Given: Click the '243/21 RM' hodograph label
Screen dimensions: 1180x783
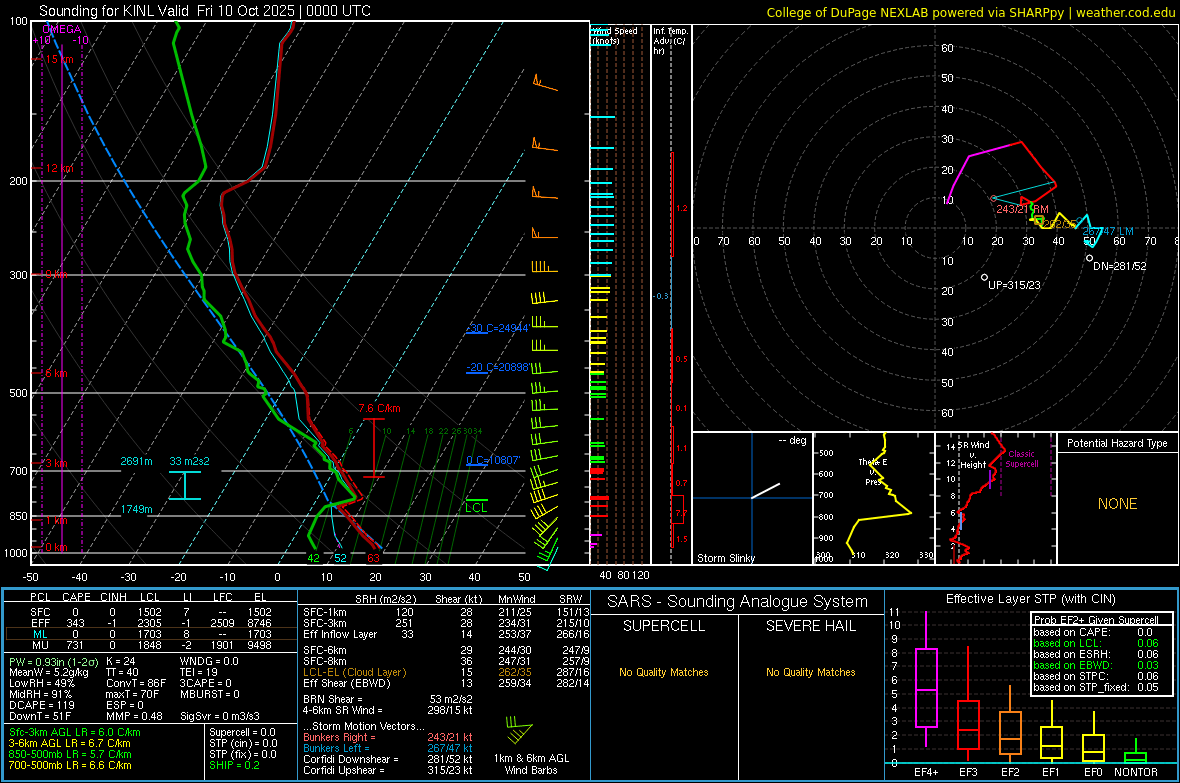Looking at the screenshot, I should (x=1022, y=209).
